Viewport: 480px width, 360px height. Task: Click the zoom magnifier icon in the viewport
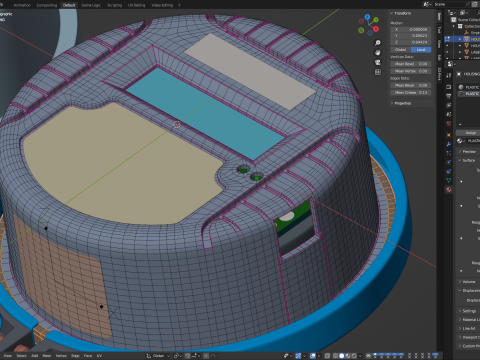tap(378, 43)
